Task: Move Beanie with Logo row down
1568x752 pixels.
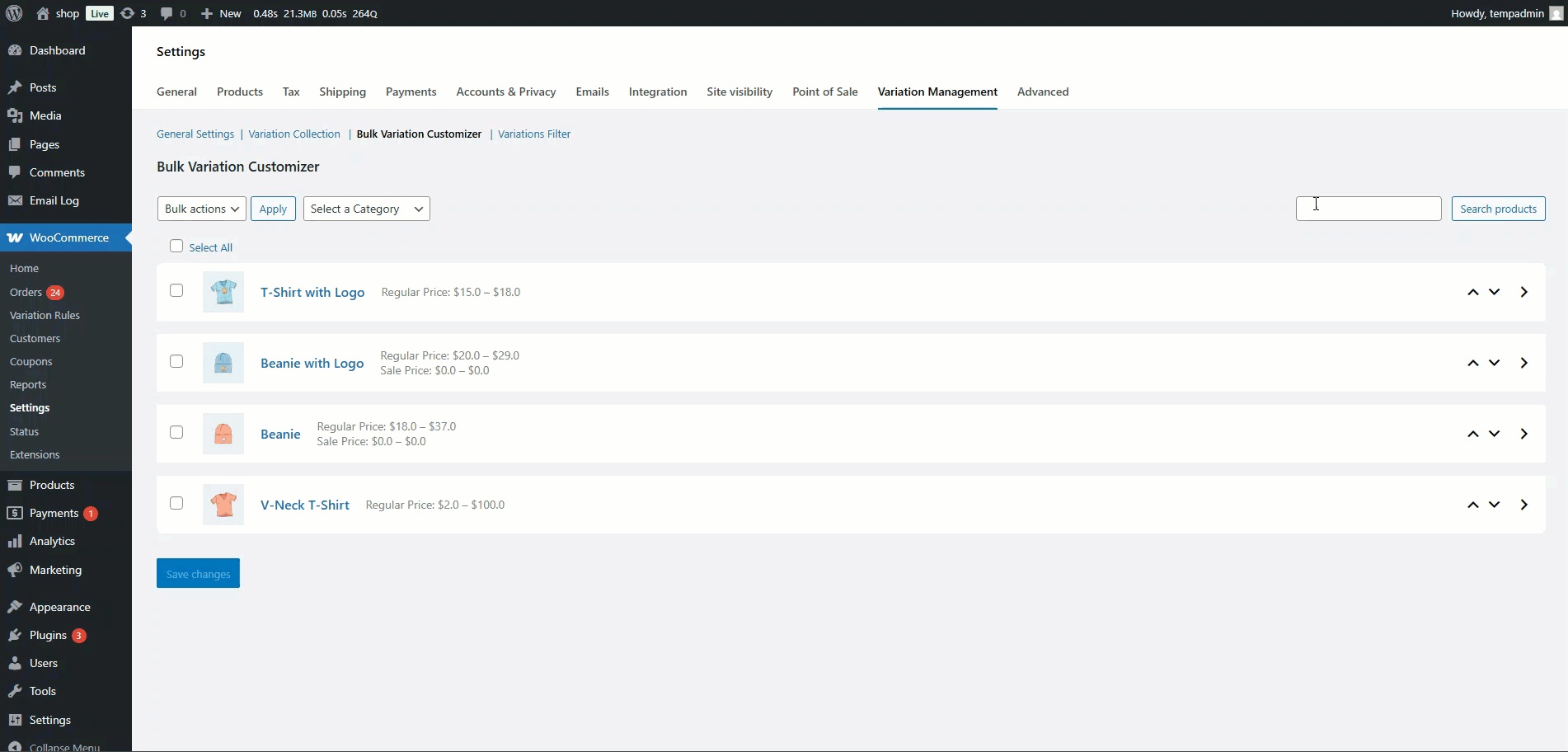Action: pyautogui.click(x=1494, y=363)
